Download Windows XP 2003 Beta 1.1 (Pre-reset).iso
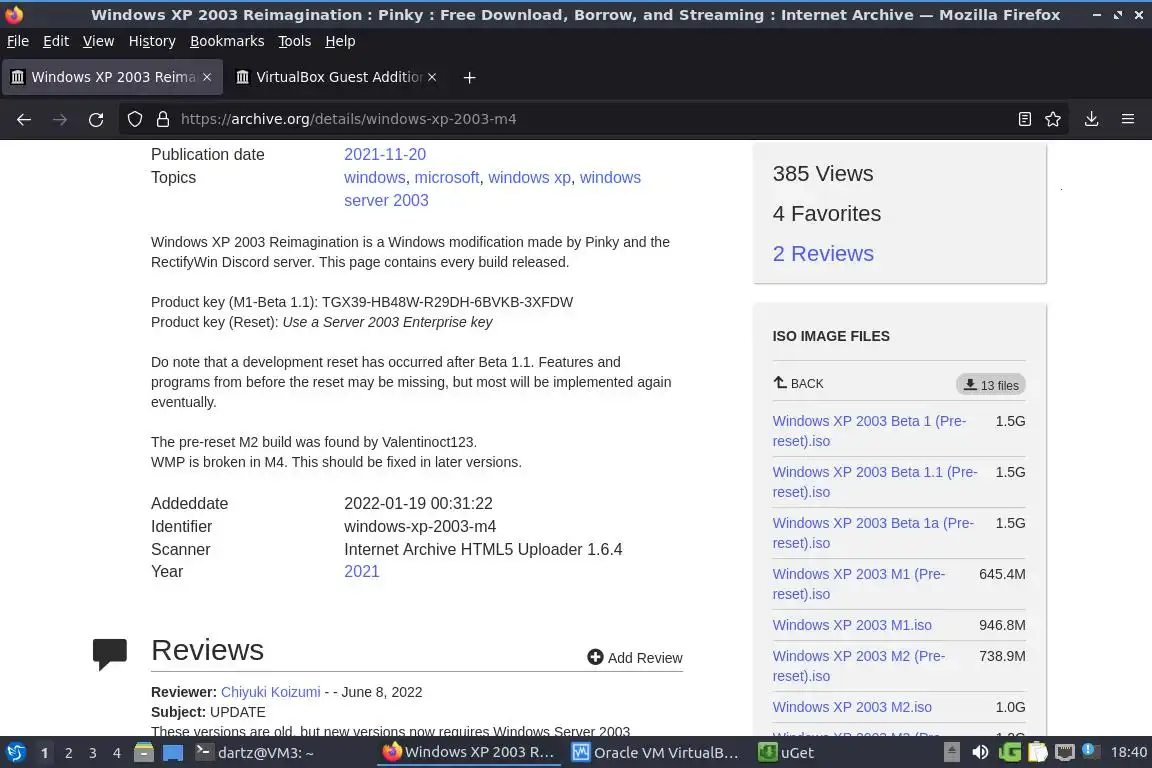Image resolution: width=1152 pixels, height=768 pixels. coord(874,482)
